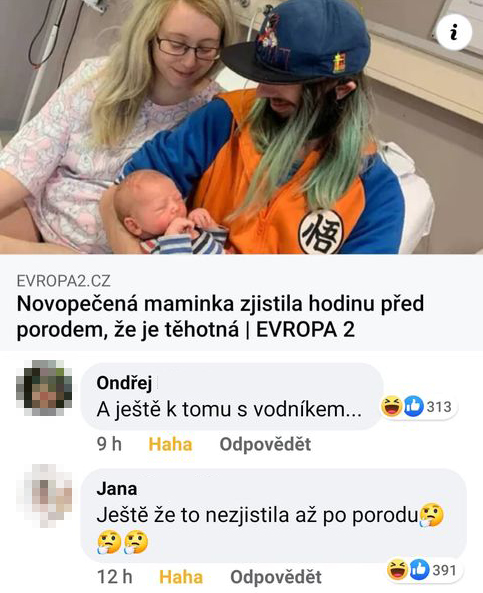This screenshot has height=593, width=483.
Task: Toggle the Haha reaction on Jana's comment
Action: coord(181,577)
